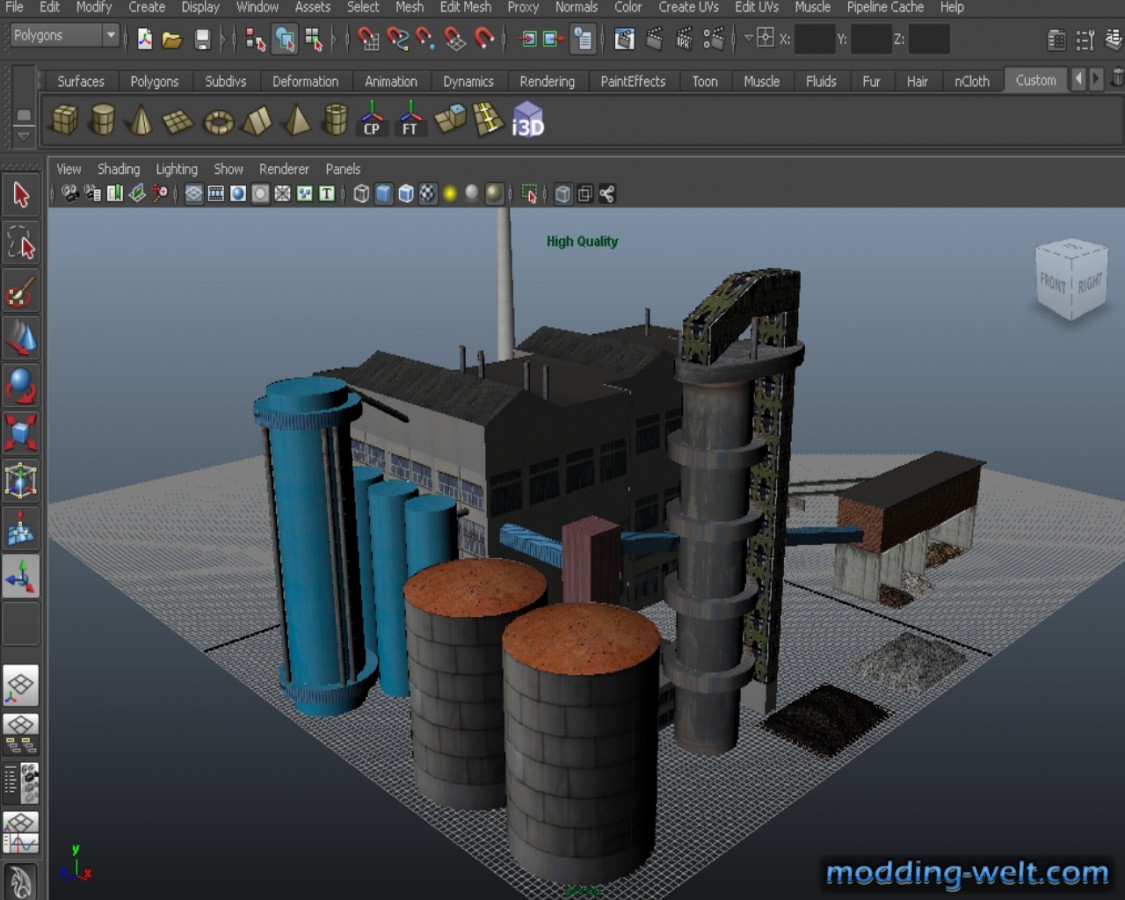Open a scene with the folder icon
Screen dimensions: 1125x900
[x=172, y=39]
